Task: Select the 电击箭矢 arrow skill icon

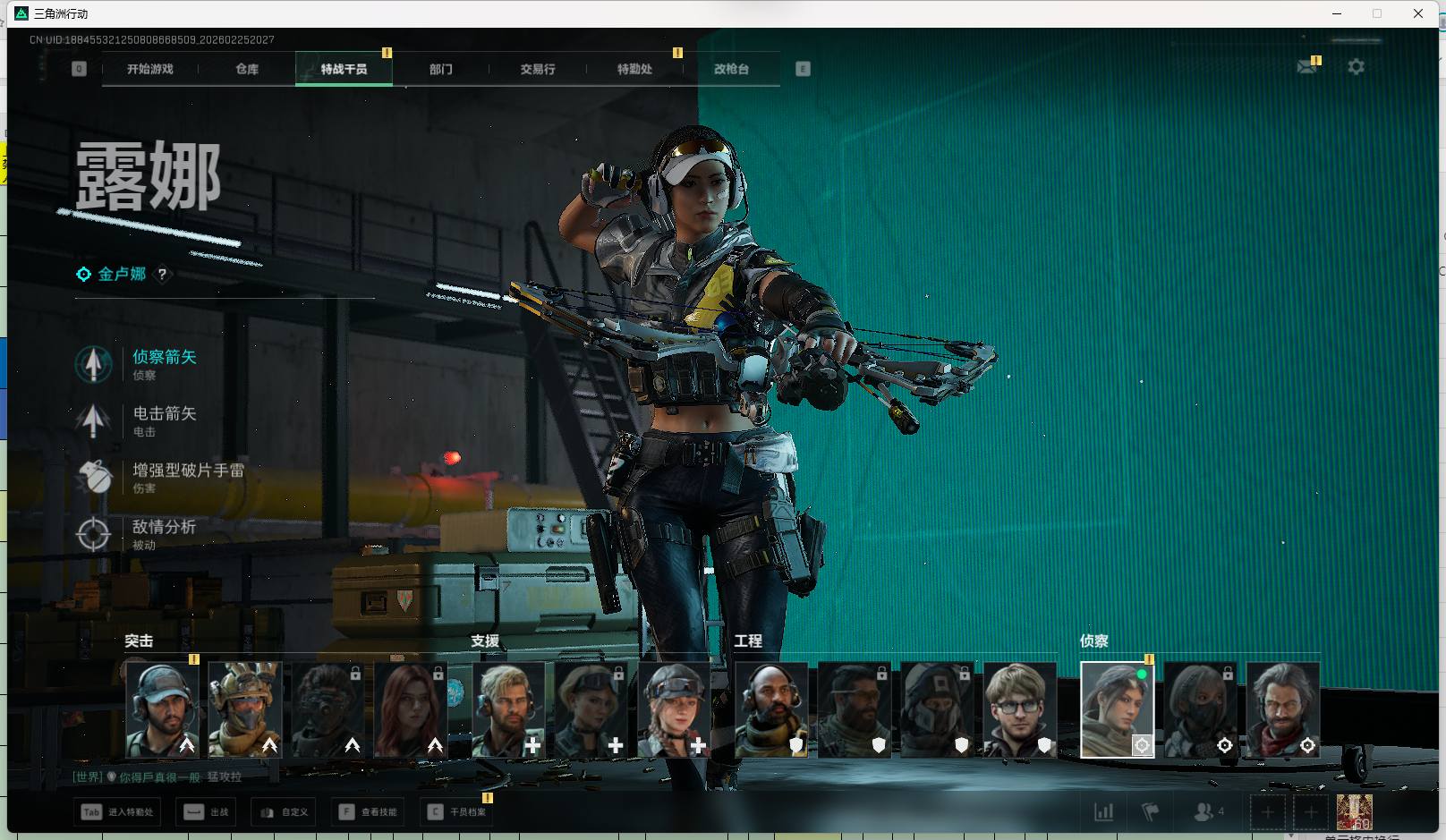Action: click(x=93, y=420)
